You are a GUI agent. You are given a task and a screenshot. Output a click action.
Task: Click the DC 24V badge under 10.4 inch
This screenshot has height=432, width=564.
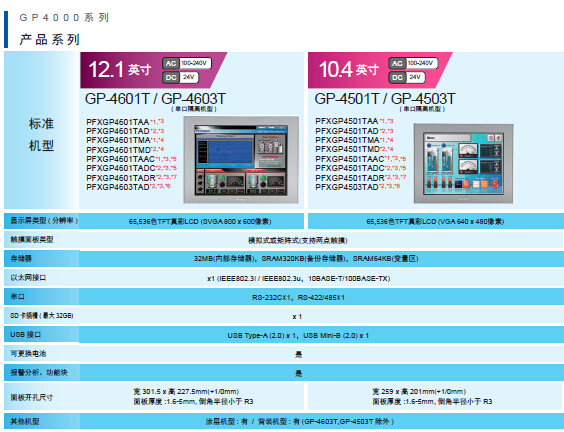tap(407, 77)
